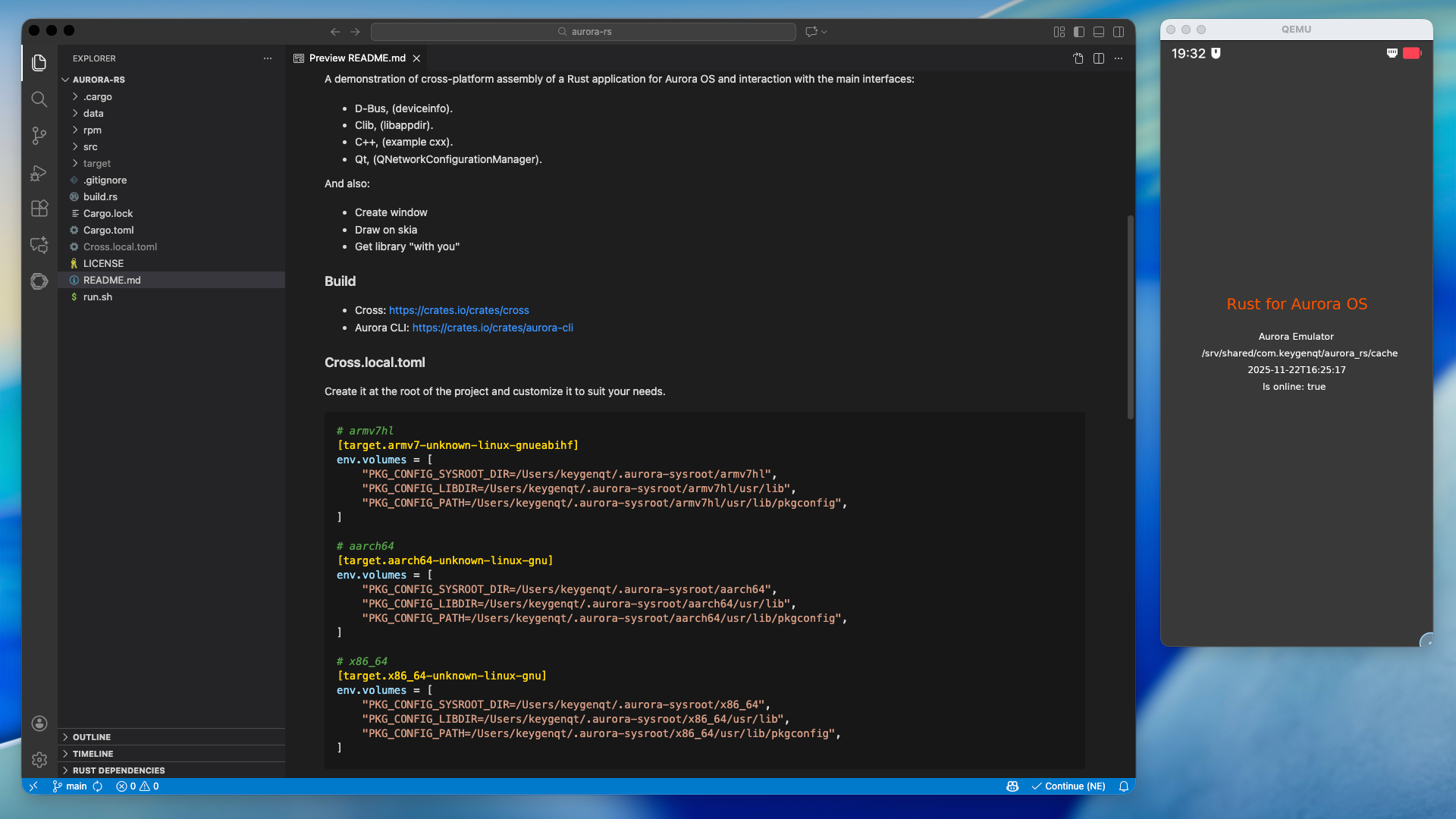This screenshot has width=1456, height=819.
Task: Open the Source Control view
Action: click(x=39, y=136)
